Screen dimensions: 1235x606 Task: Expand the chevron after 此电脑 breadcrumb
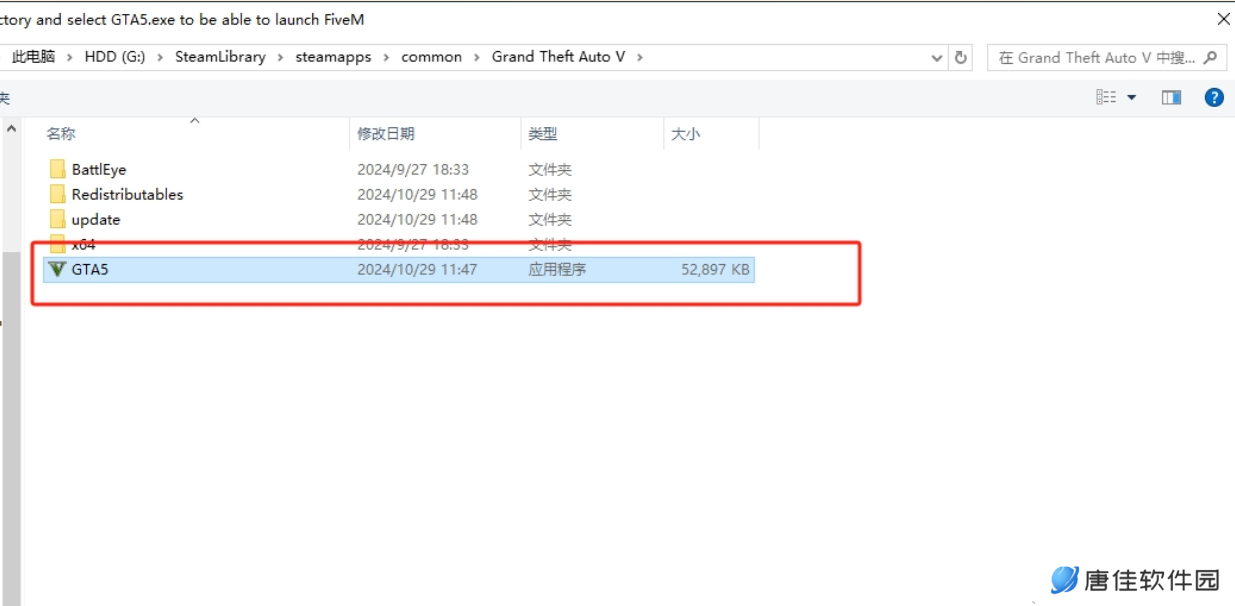(70, 57)
